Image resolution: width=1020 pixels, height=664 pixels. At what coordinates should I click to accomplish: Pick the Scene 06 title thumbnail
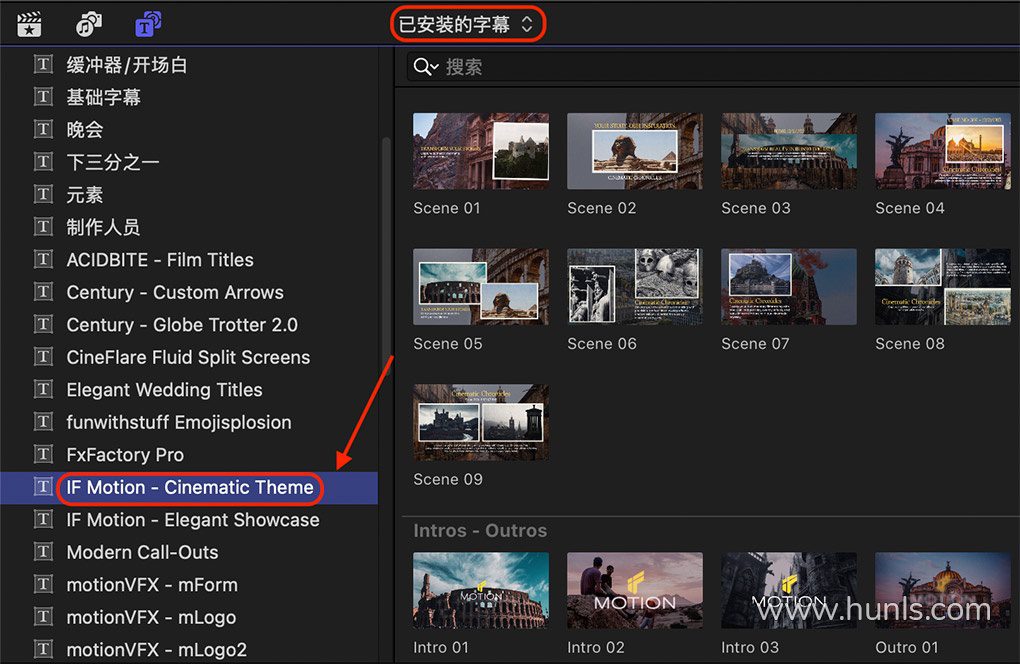[635, 287]
